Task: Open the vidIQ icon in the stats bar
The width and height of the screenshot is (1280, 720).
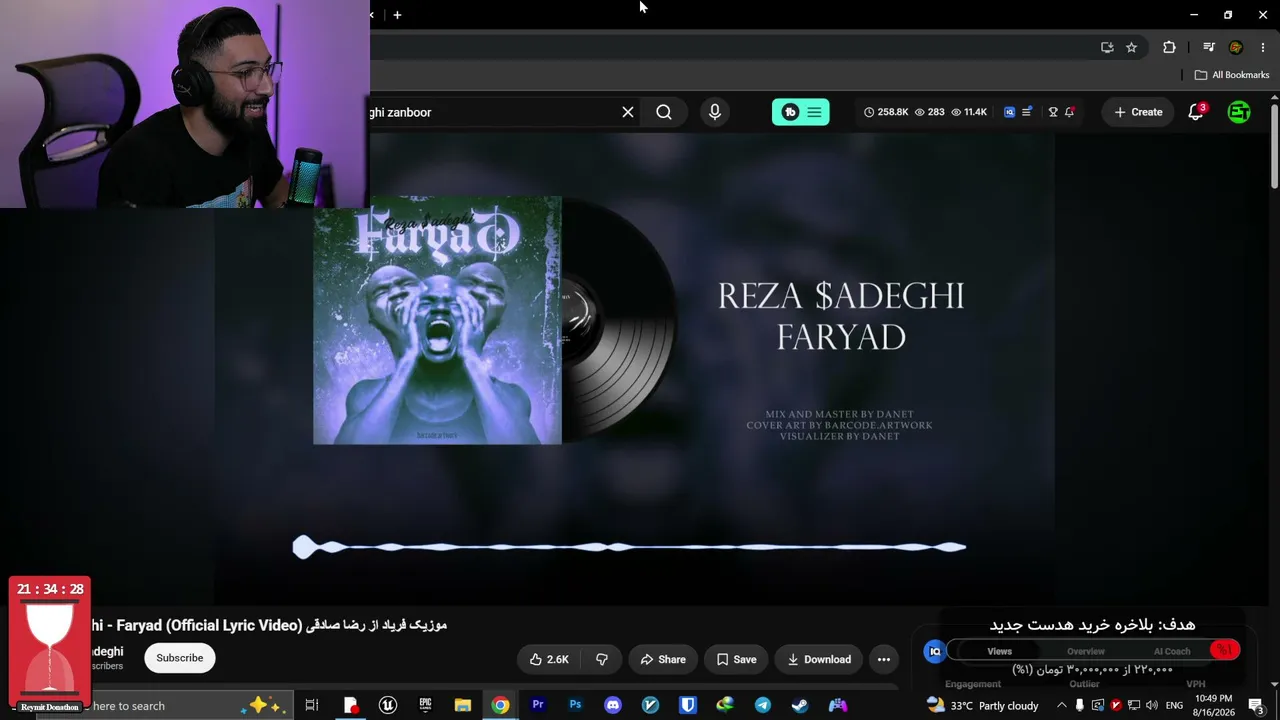Action: [x=1009, y=112]
